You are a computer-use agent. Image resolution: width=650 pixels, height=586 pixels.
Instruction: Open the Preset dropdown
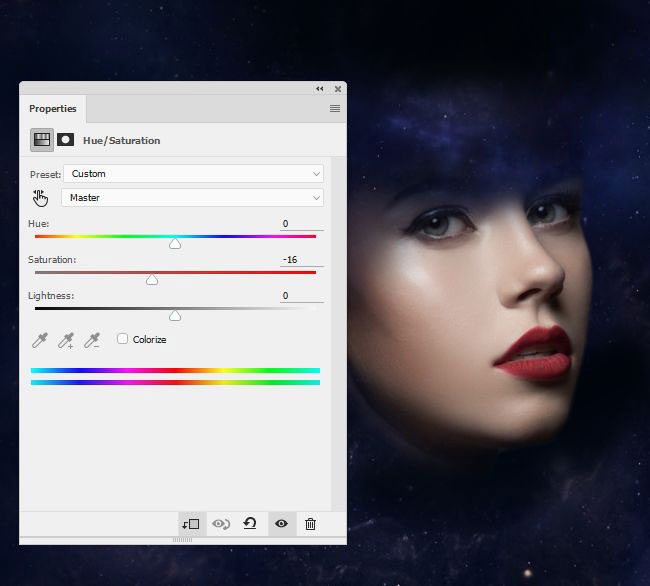pos(193,174)
